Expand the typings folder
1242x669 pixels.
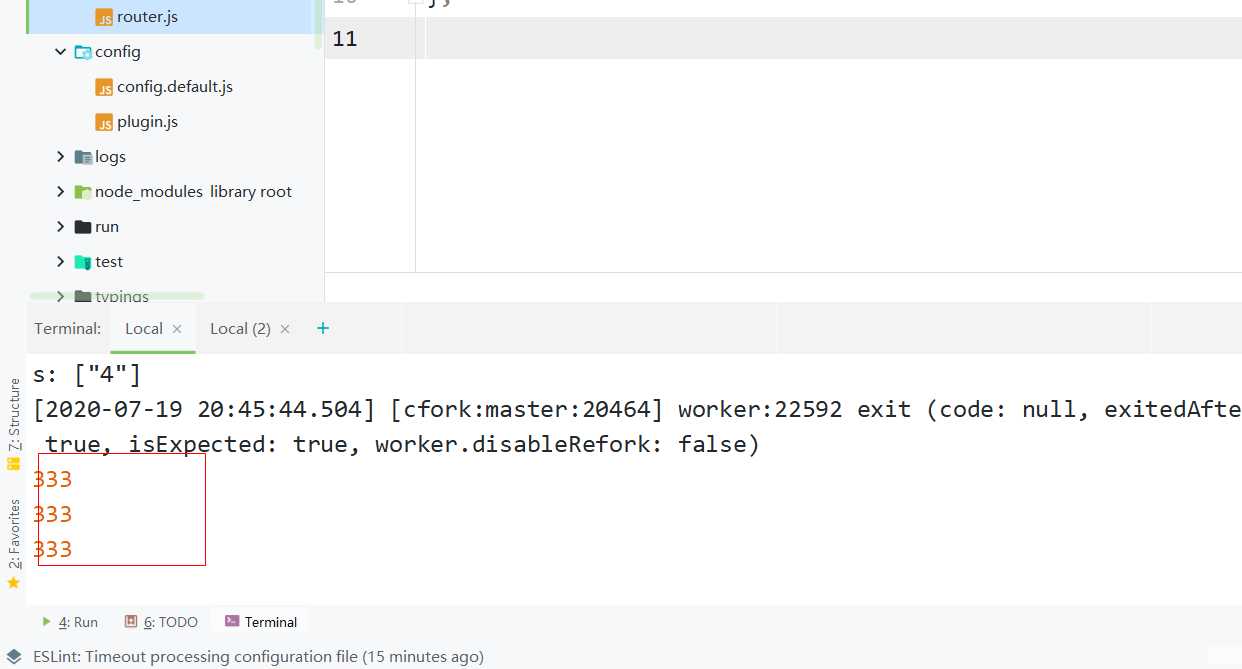click(x=61, y=297)
